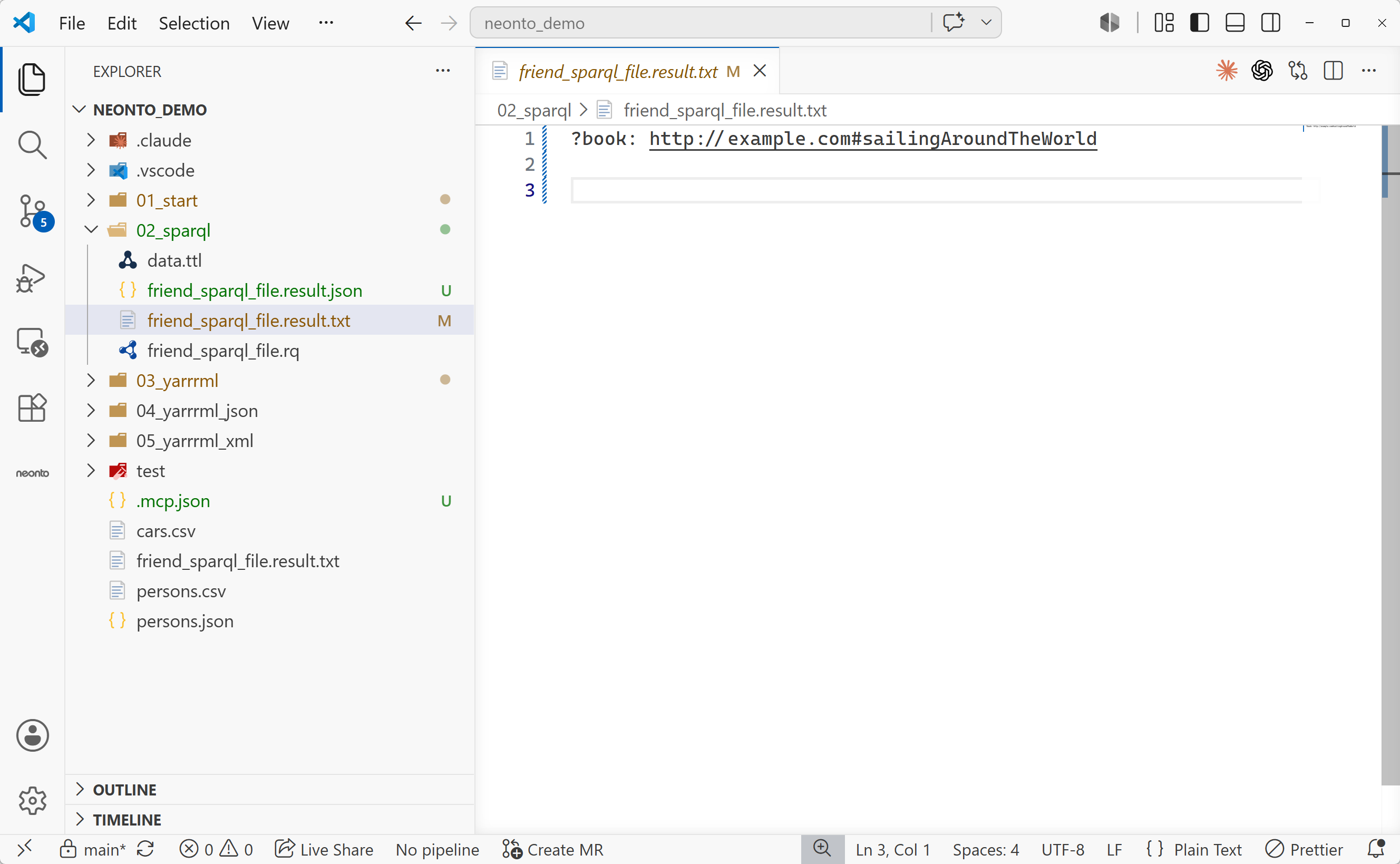The height and width of the screenshot is (864, 1400).
Task: Click No pipeline in status bar
Action: 437,849
